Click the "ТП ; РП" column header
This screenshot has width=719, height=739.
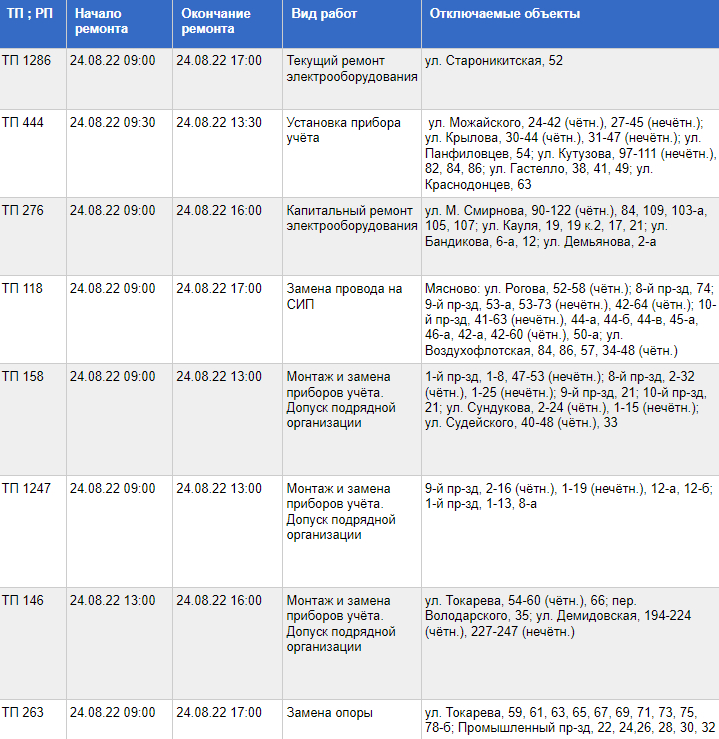[x=28, y=15]
